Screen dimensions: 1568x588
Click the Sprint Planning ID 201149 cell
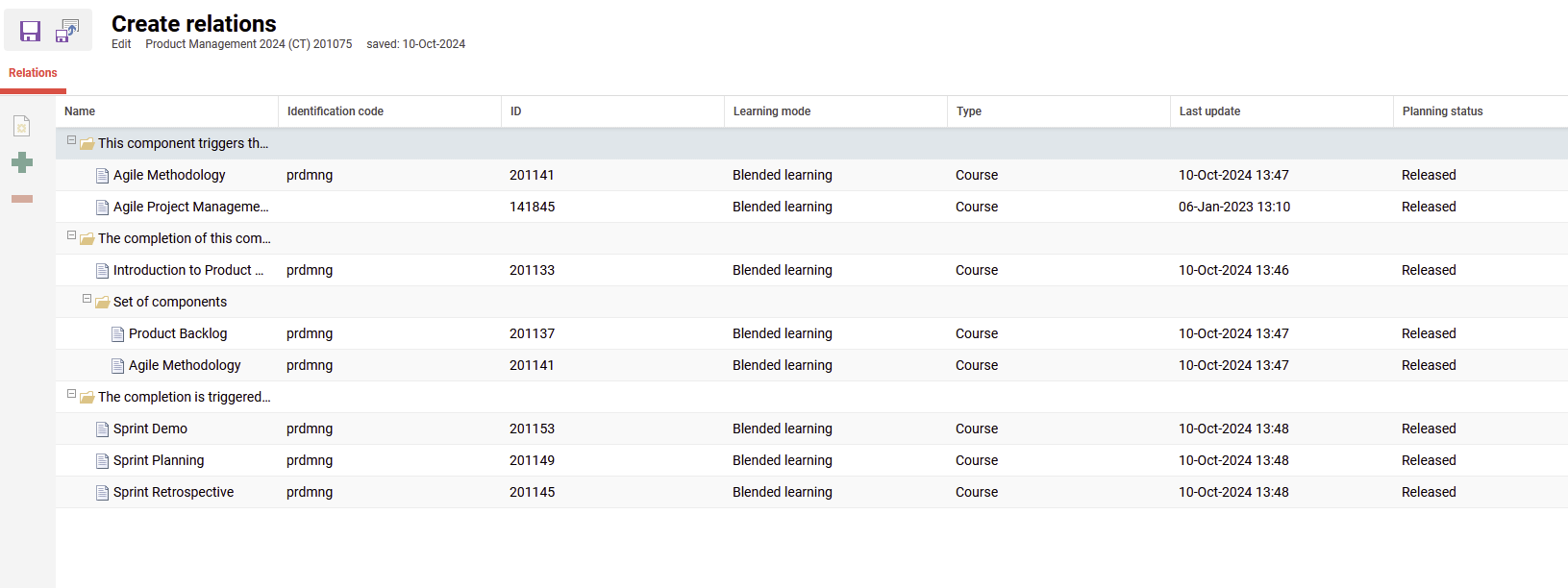coord(532,460)
